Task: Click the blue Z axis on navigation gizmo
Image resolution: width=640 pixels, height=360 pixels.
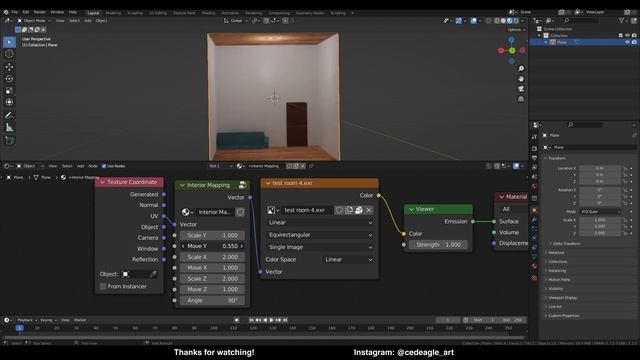Action: [511, 40]
